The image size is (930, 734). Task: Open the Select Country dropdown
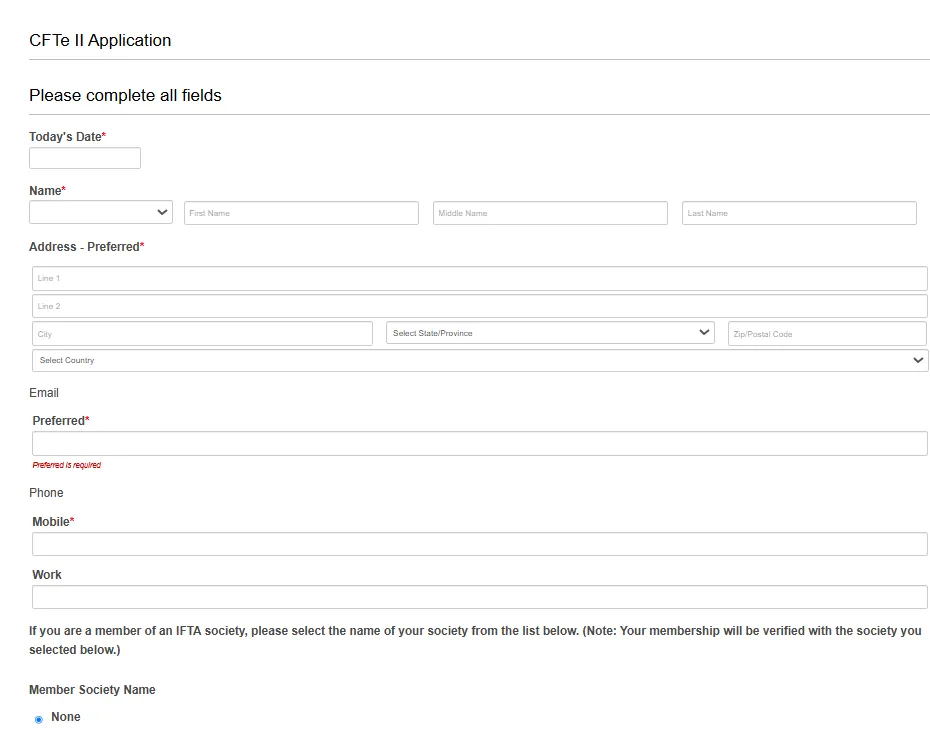[480, 360]
